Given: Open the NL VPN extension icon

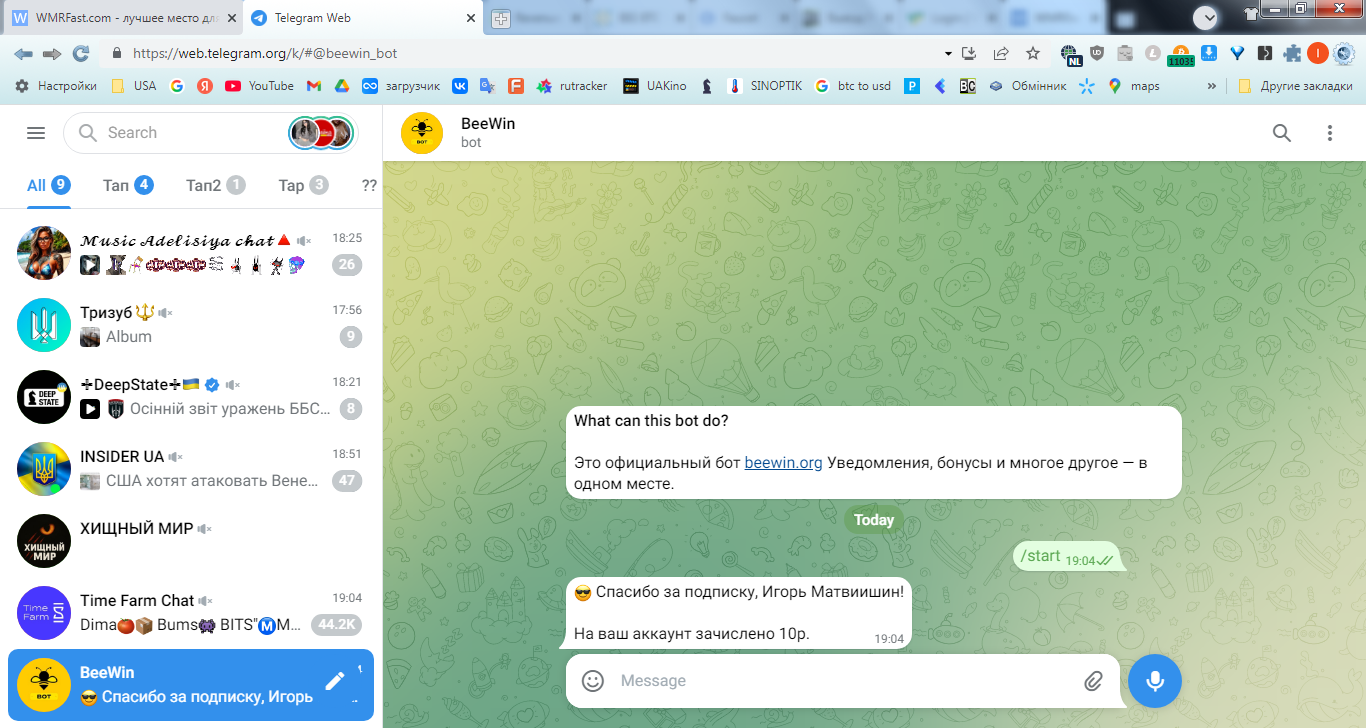Looking at the screenshot, I should click(x=1070, y=54).
